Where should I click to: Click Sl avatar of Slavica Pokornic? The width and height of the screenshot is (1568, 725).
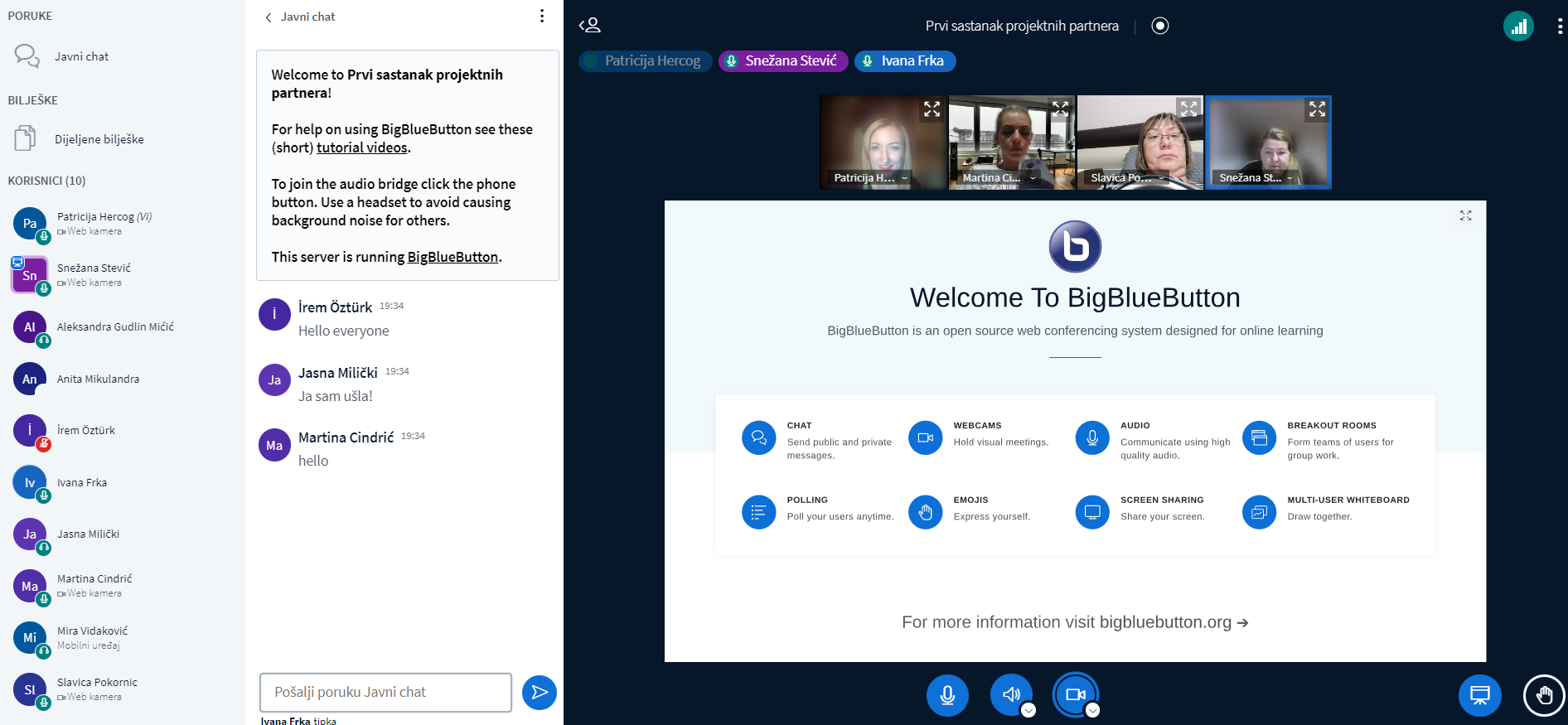click(x=30, y=689)
